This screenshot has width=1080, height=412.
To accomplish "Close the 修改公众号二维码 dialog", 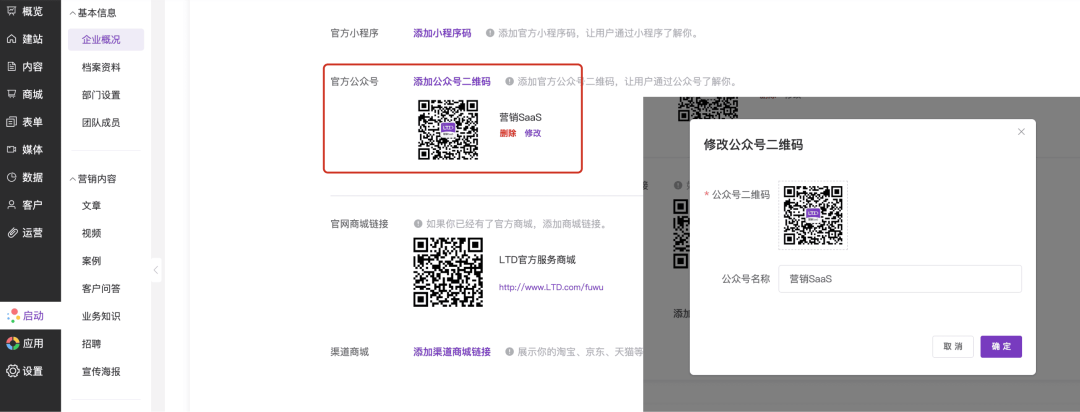I will point(1021,132).
